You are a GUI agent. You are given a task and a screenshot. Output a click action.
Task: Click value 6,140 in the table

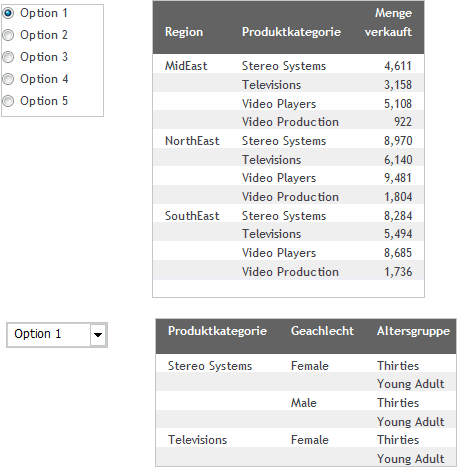(398, 160)
